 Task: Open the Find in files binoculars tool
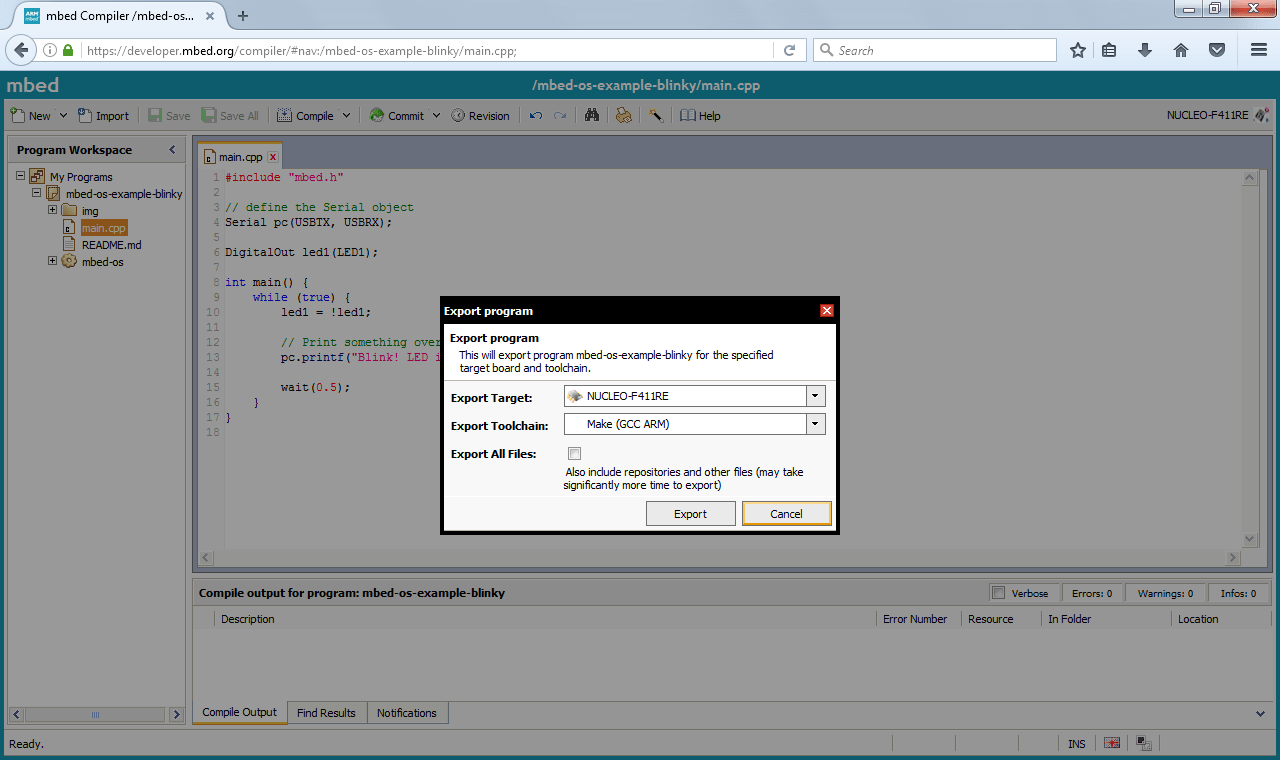[591, 115]
